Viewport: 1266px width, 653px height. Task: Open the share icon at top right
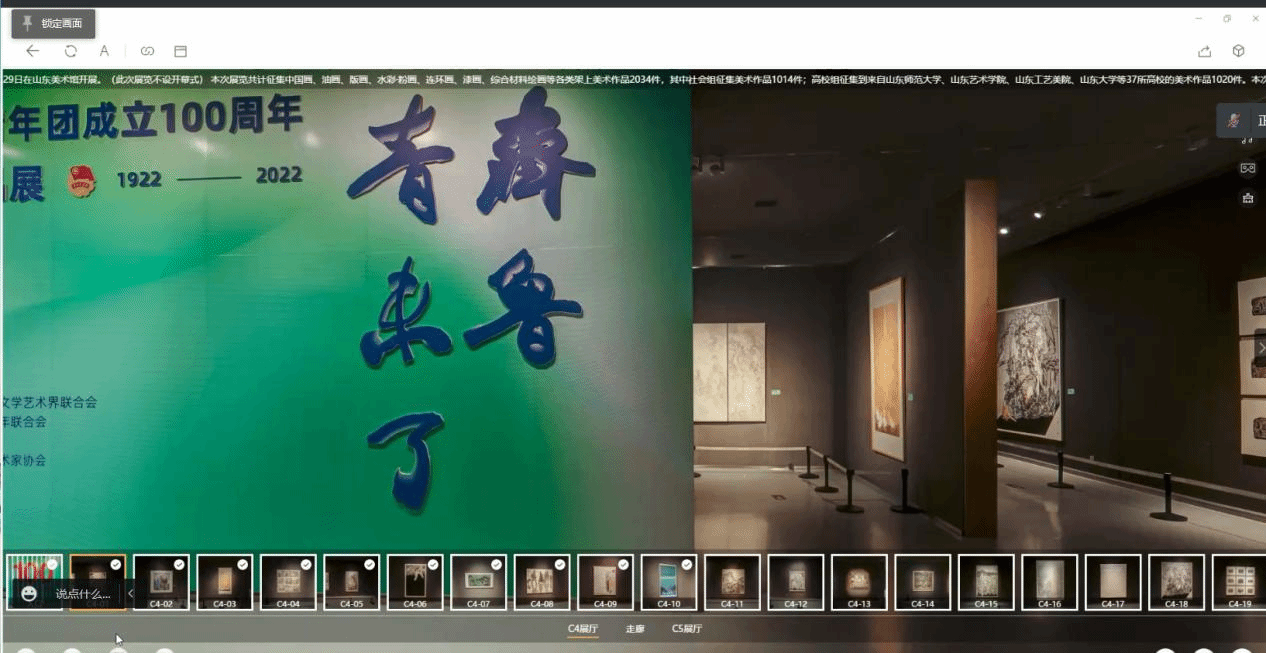coord(1205,51)
